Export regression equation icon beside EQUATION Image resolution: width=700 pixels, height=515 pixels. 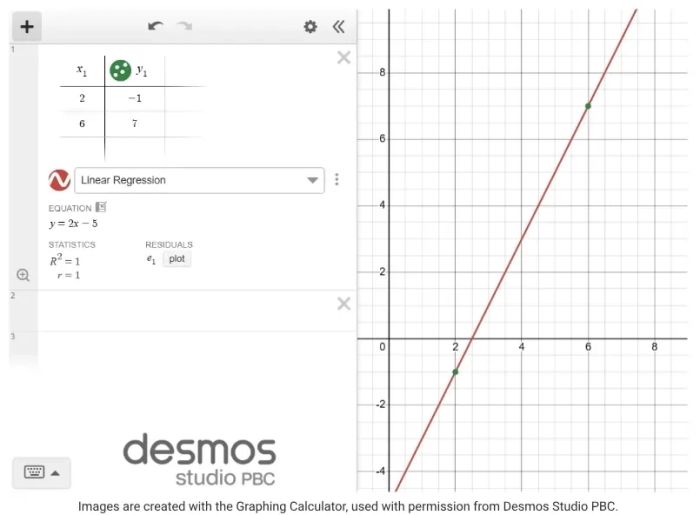[101, 207]
